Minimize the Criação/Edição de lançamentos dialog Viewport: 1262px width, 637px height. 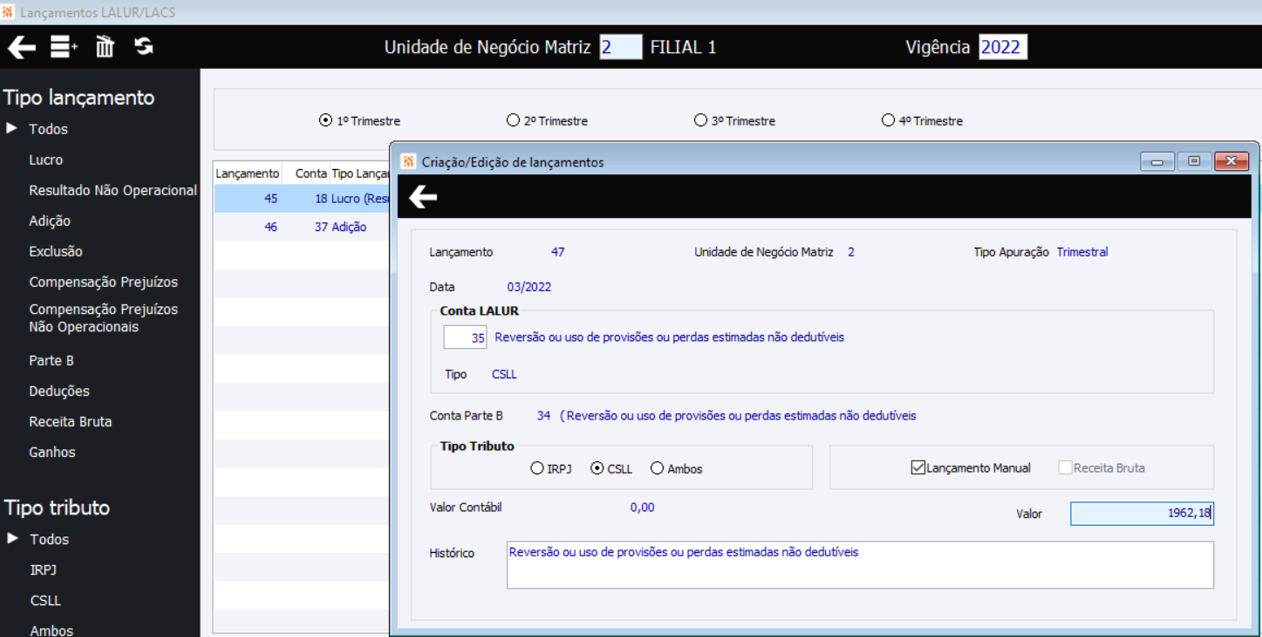[1157, 161]
